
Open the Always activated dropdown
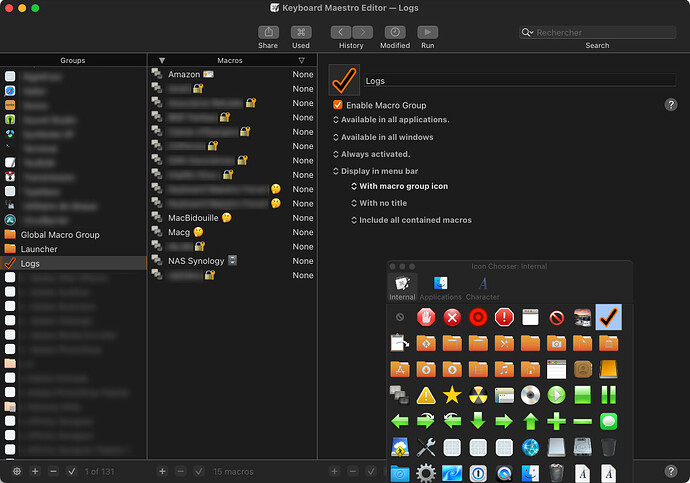pyautogui.click(x=371, y=154)
